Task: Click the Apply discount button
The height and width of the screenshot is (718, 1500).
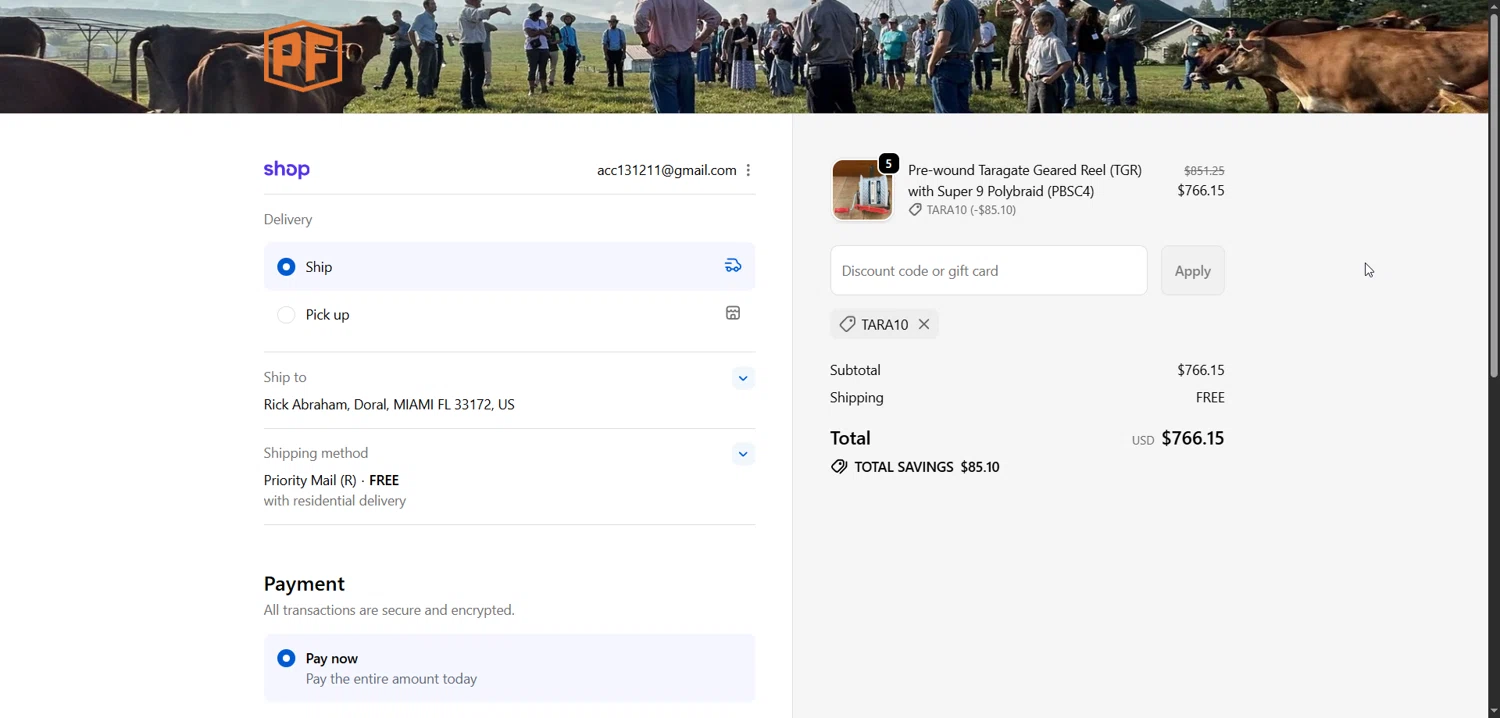Action: (x=1192, y=271)
